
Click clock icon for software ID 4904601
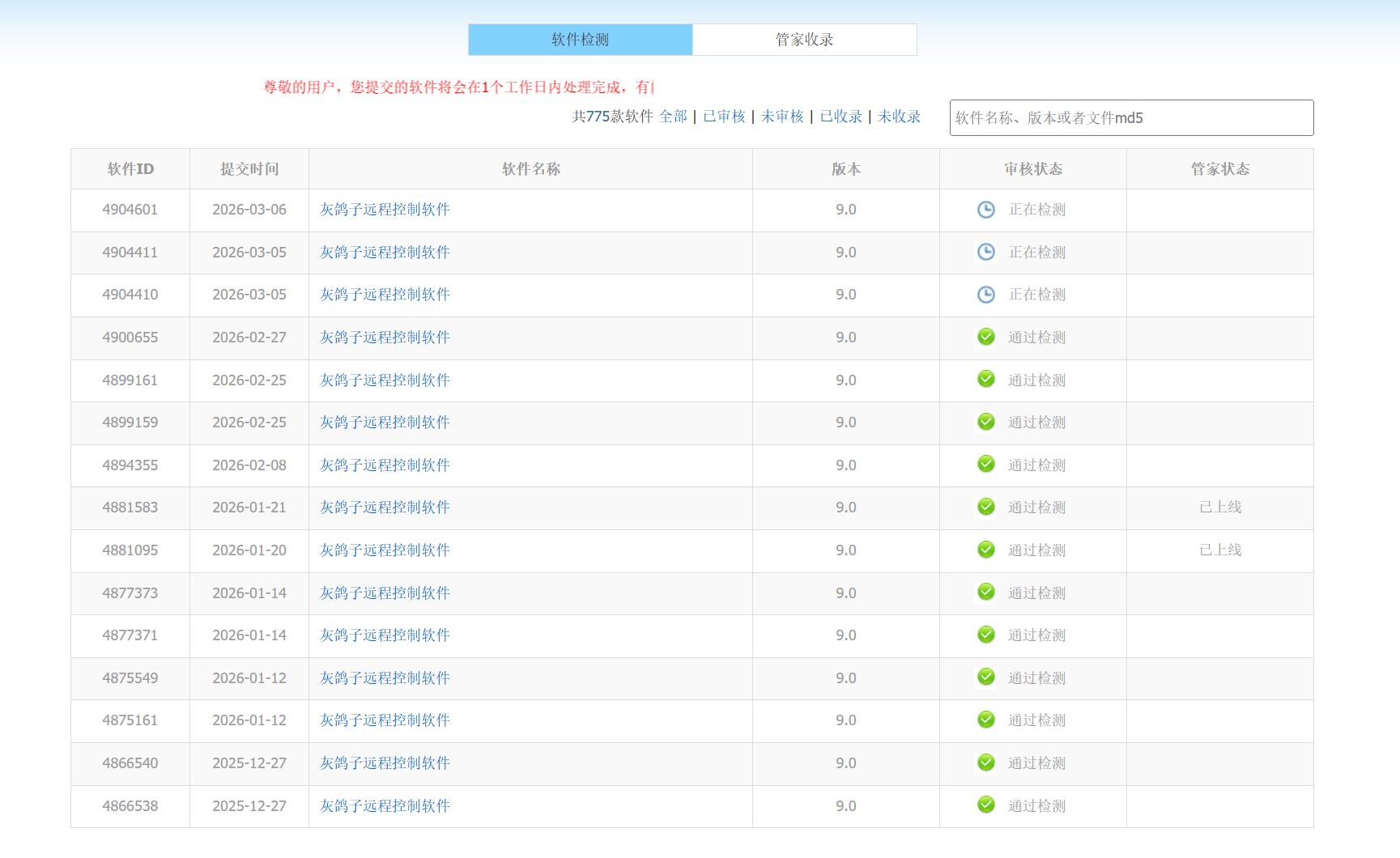click(x=985, y=210)
